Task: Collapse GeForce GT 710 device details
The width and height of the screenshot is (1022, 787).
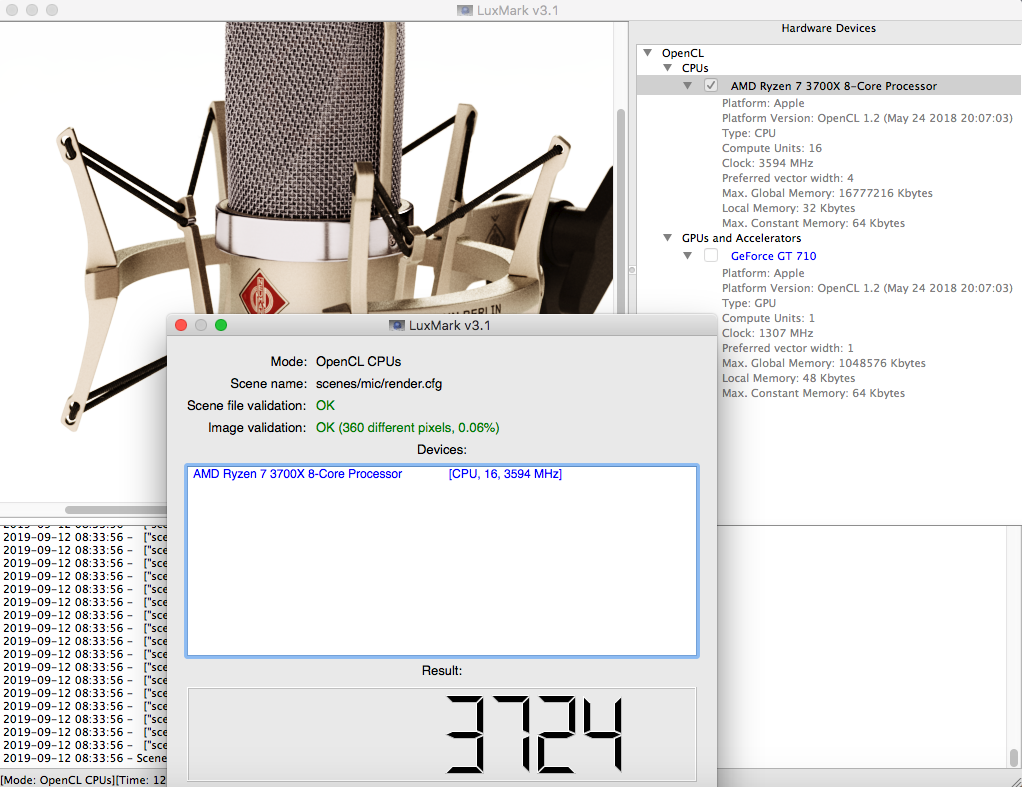Action: [x=688, y=256]
